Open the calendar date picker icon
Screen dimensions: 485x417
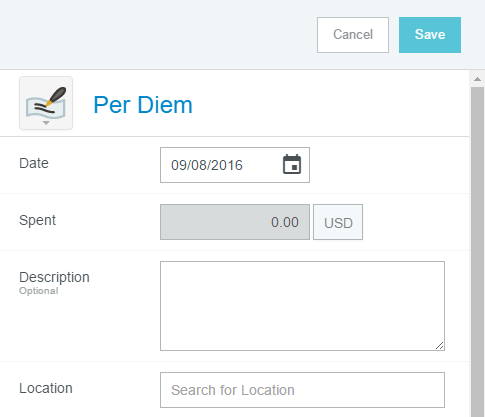[x=292, y=164]
